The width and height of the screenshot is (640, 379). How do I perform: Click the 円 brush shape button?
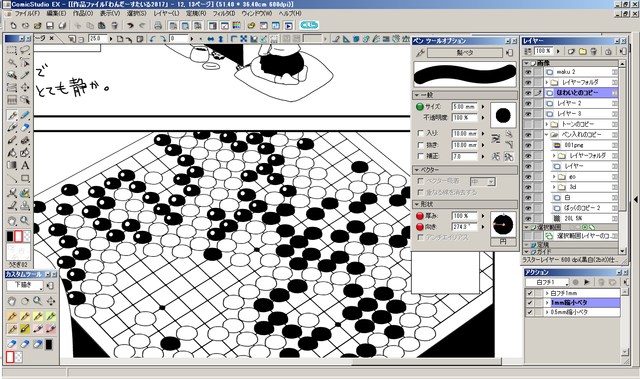[503, 242]
